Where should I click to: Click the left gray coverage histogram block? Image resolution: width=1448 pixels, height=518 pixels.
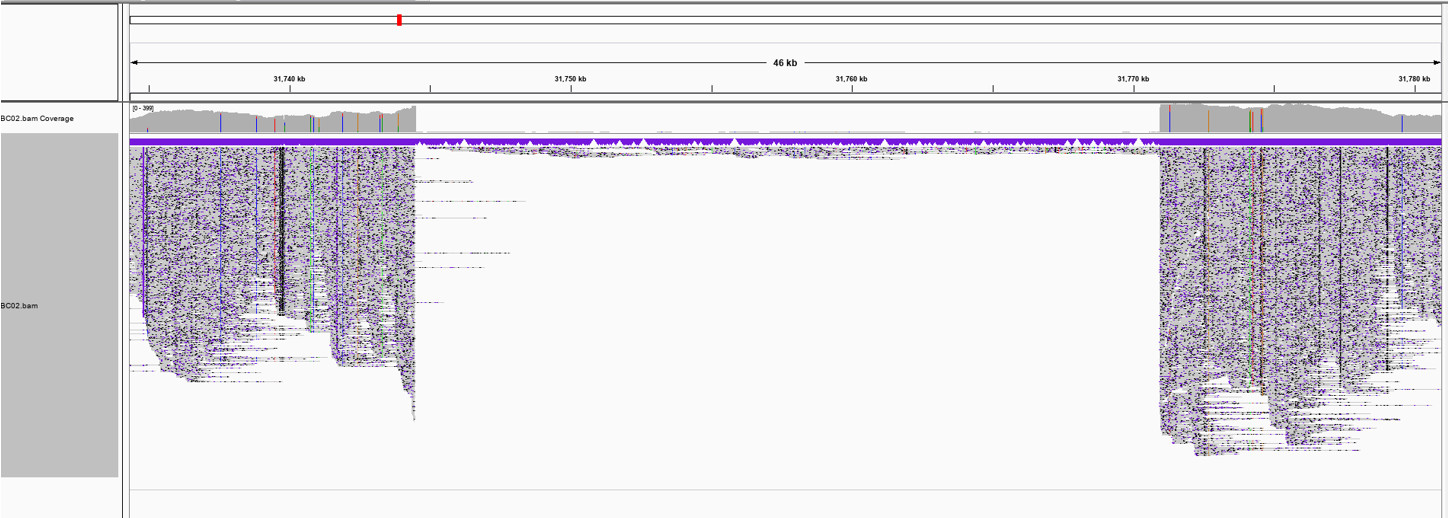pyautogui.click(x=270, y=122)
